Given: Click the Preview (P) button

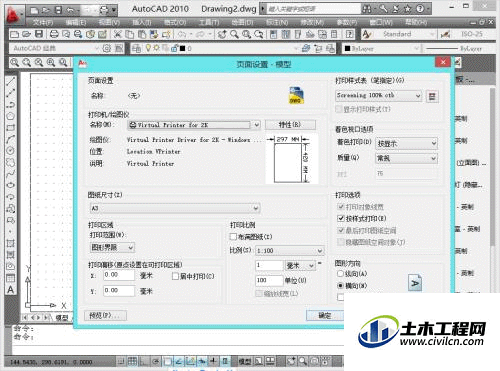Looking at the screenshot, I should (x=105, y=315).
